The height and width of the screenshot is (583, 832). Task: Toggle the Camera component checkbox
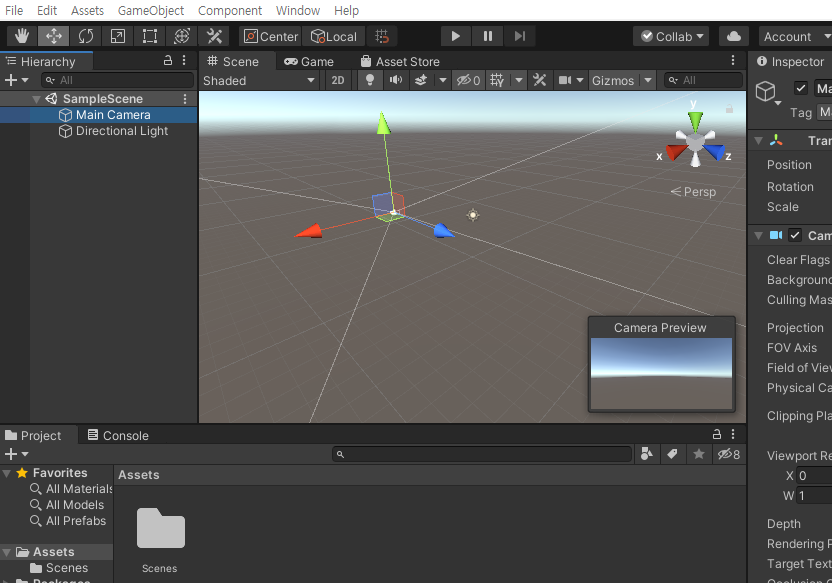[x=794, y=236]
